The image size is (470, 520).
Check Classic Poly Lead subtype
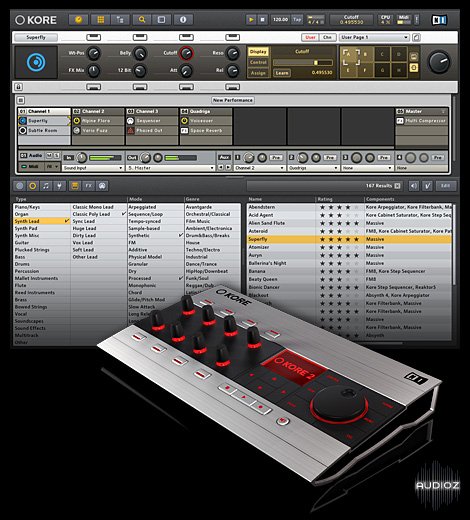(99, 214)
